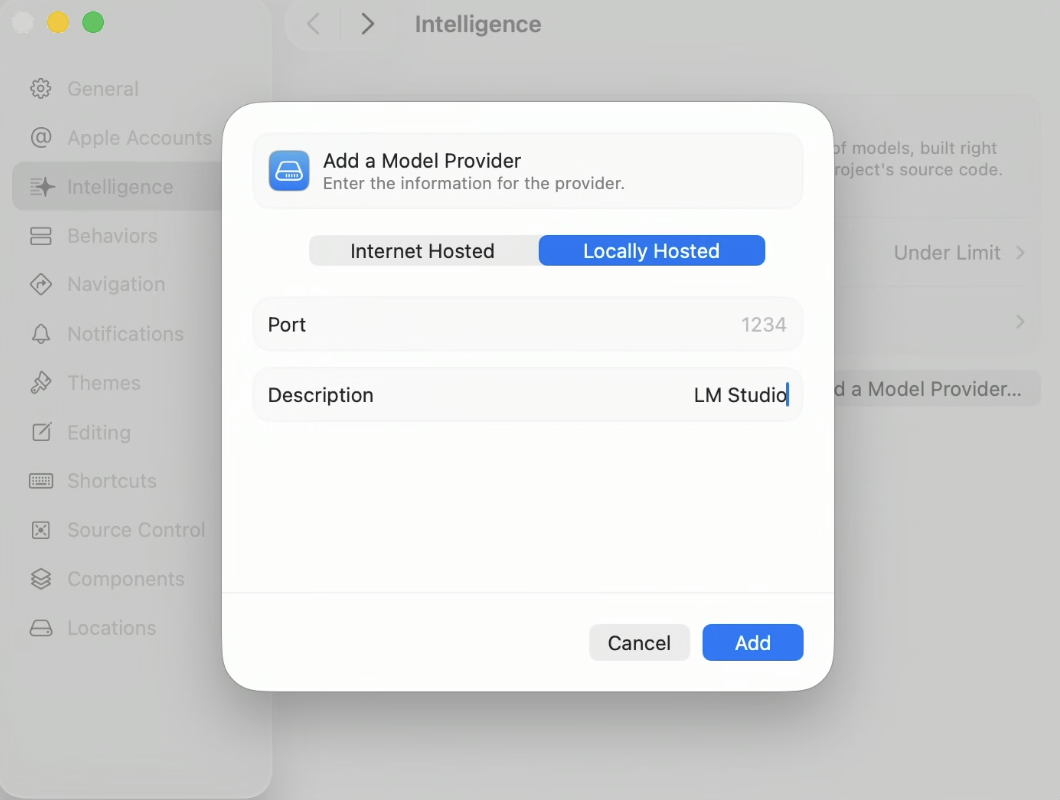Open Themes settings pane
This screenshot has height=800, width=1060.
coord(104,383)
